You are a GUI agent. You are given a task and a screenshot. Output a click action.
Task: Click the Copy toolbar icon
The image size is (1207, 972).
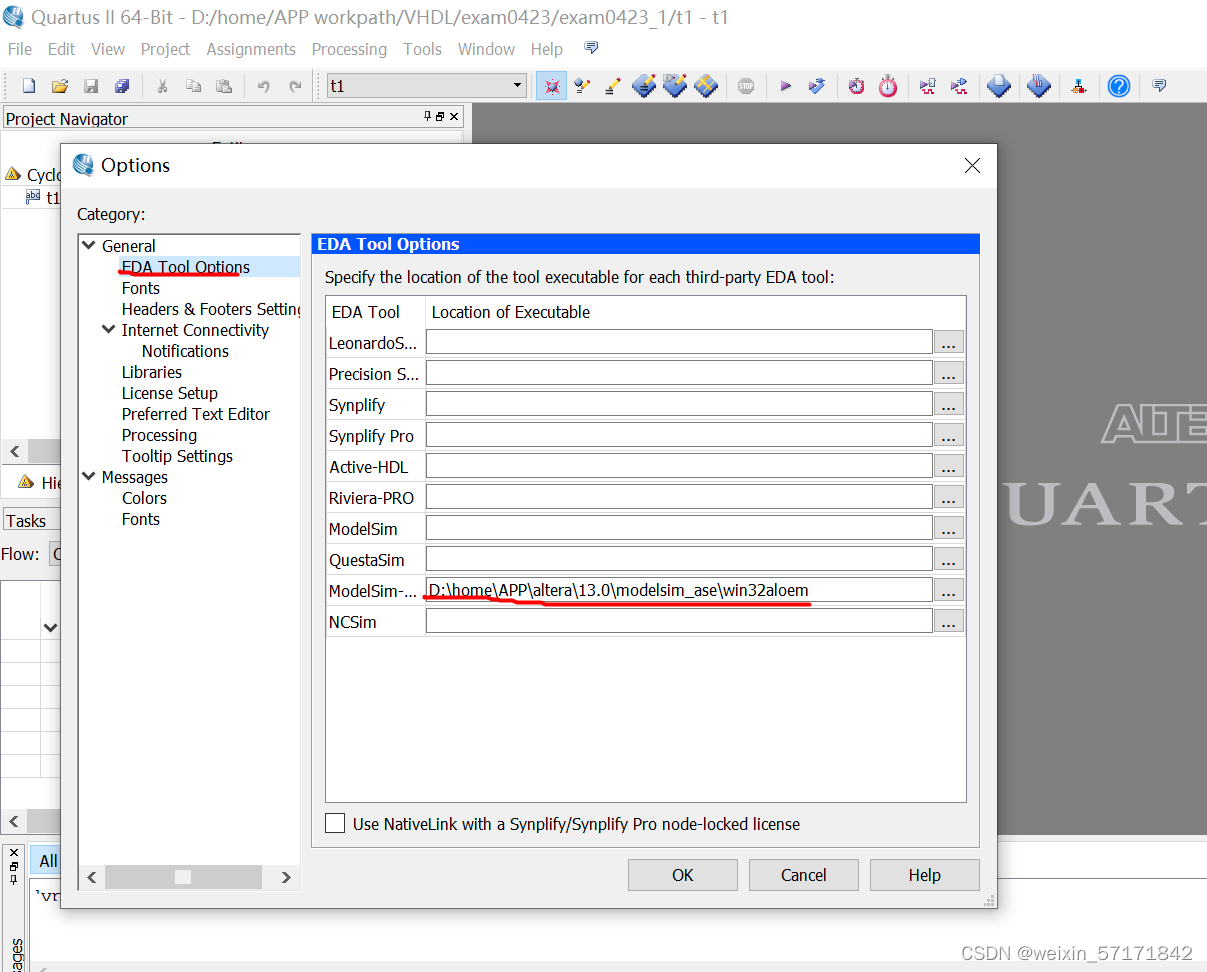coord(193,86)
